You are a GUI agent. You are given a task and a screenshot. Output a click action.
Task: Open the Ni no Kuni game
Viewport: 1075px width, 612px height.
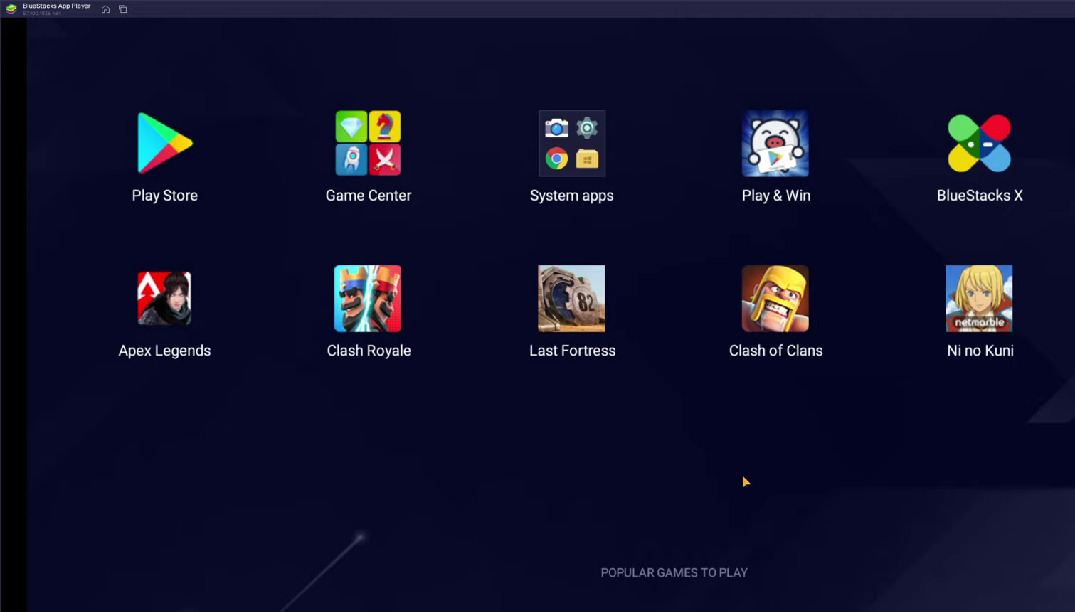point(979,298)
